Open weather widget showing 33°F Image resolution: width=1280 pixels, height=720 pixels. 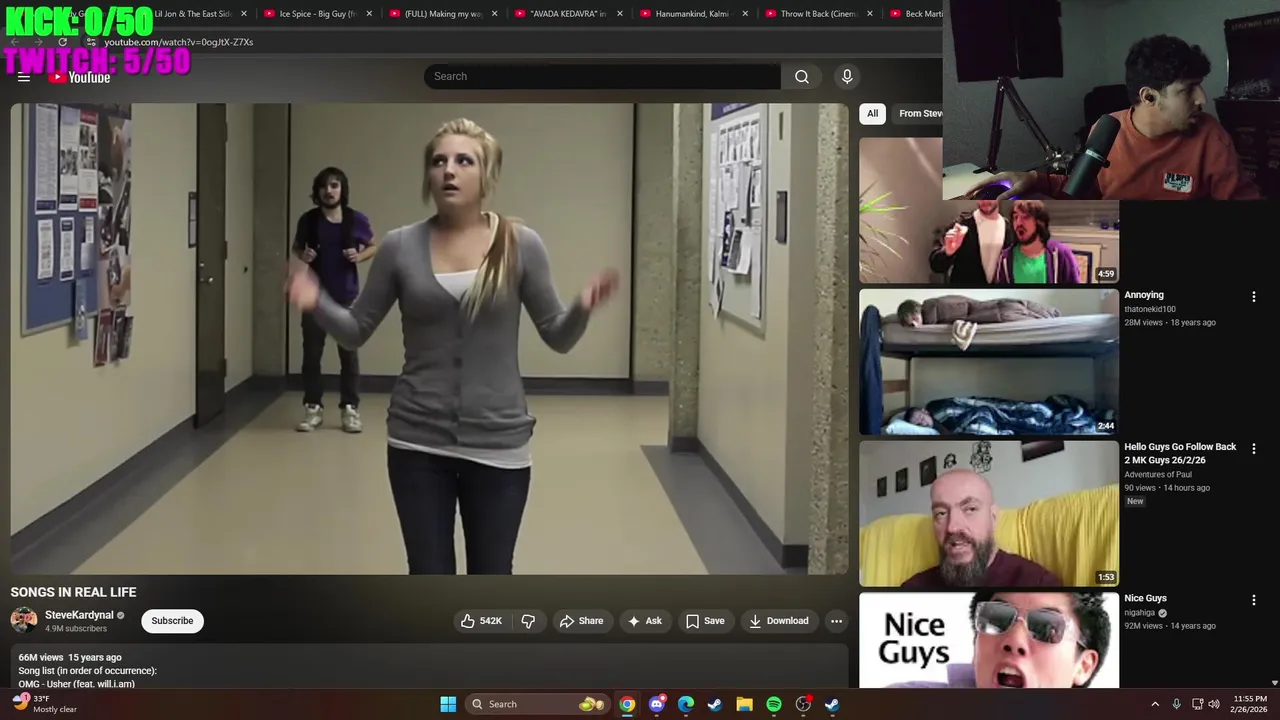(44, 704)
